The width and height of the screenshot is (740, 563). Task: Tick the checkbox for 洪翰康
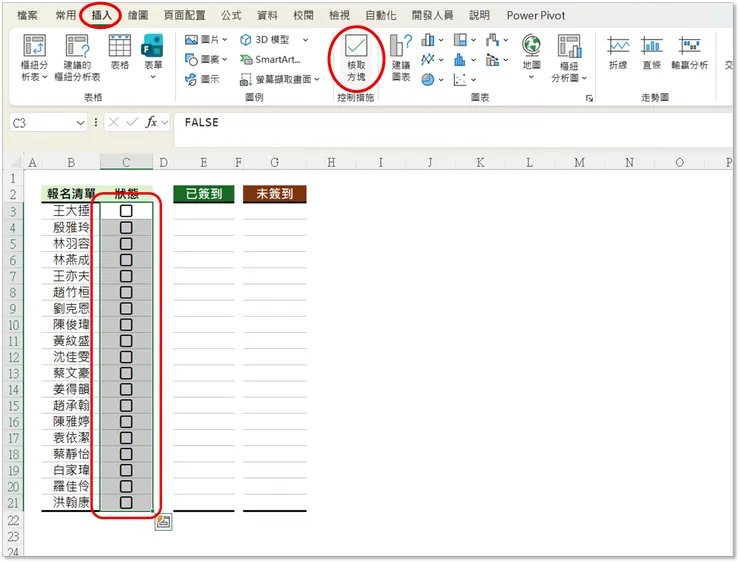click(126, 502)
